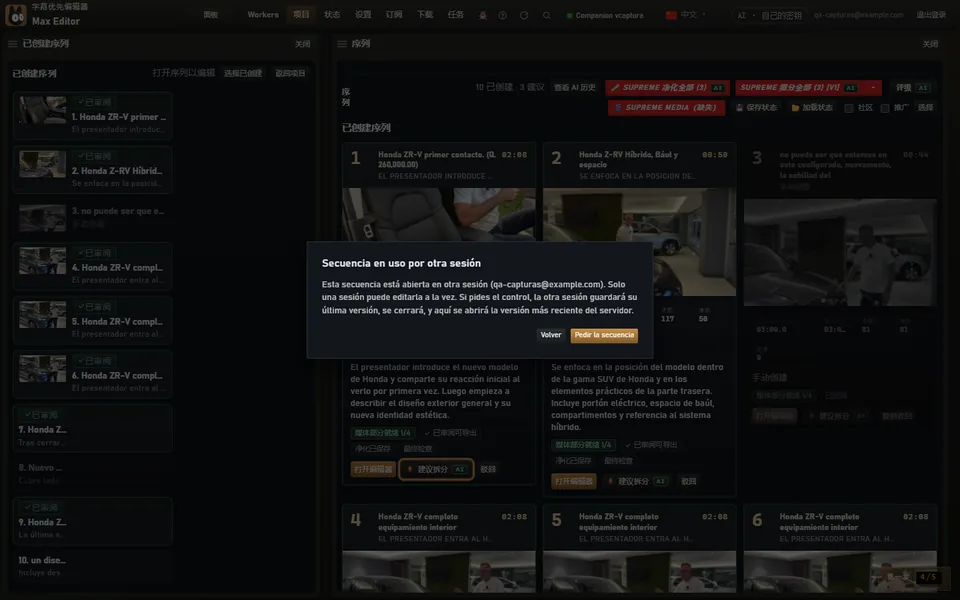Open the 任务 menu item
The image size is (960, 600).
tap(456, 15)
